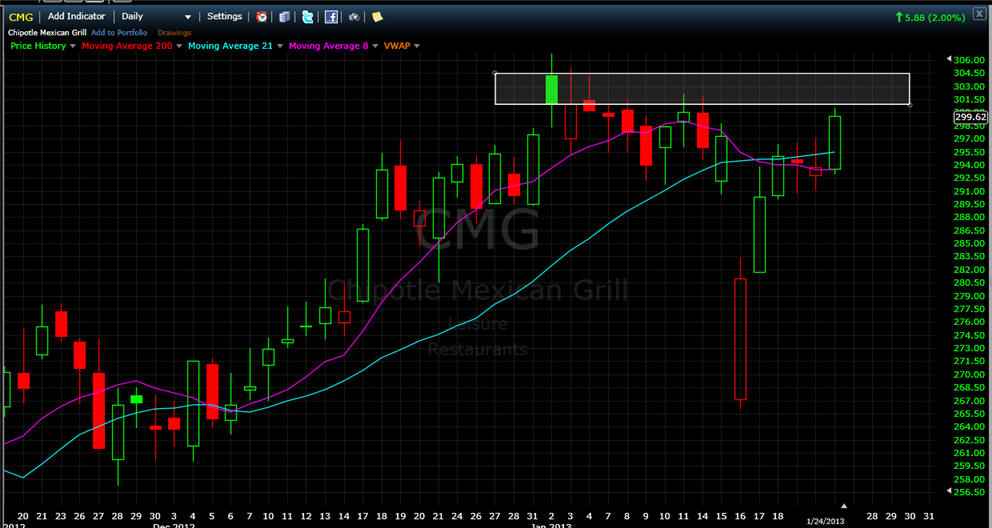Expand the Moving Average 8 options arrow

(376, 46)
